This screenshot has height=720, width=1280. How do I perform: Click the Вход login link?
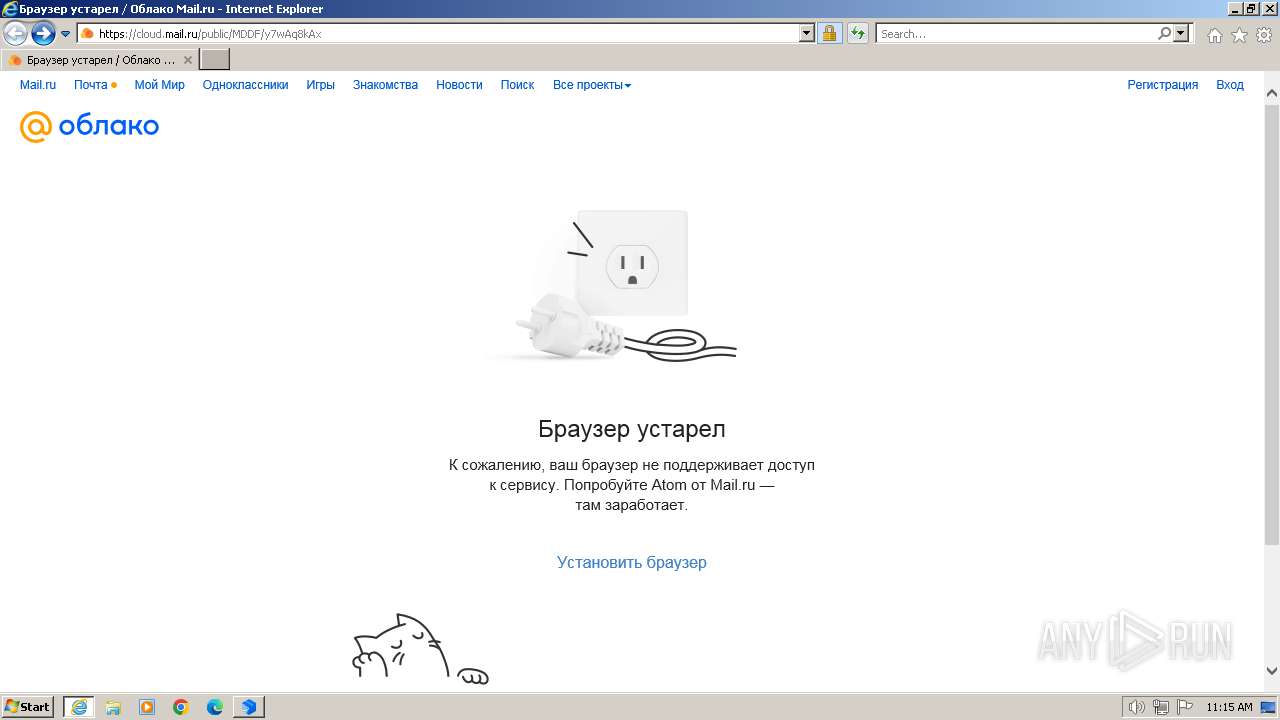[x=1230, y=85]
